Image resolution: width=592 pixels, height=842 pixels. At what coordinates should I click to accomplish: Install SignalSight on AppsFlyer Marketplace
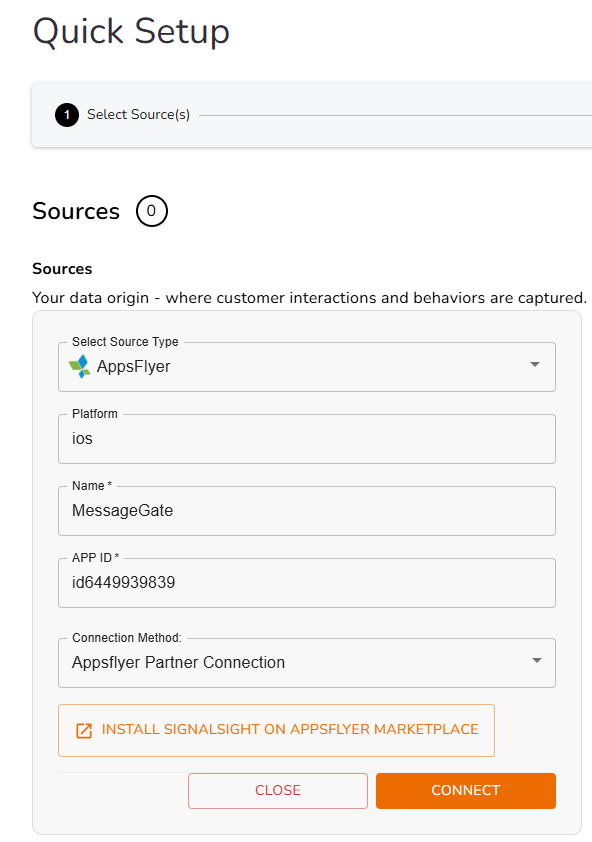point(276,730)
